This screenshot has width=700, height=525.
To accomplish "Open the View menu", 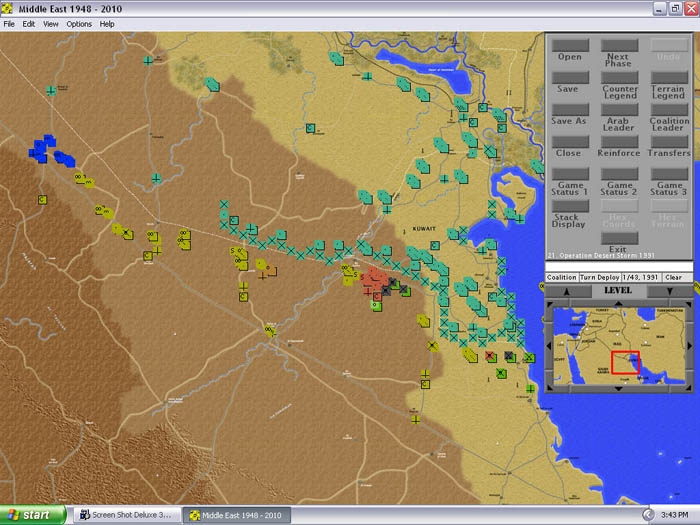I will click(x=50, y=24).
